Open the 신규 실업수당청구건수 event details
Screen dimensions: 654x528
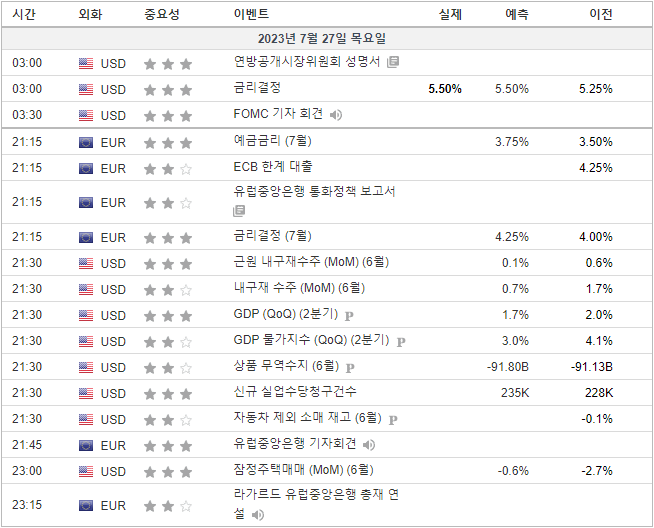[294, 392]
